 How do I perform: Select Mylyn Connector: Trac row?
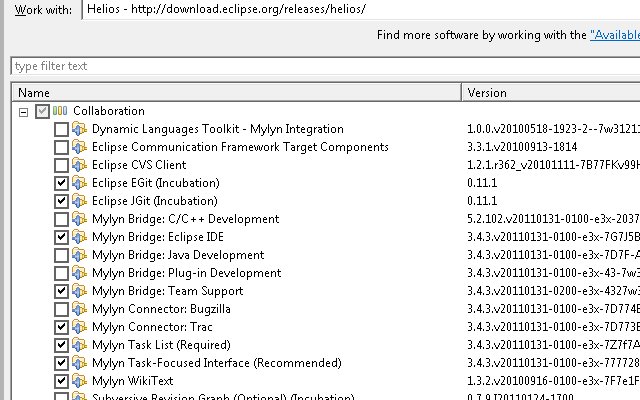[x=152, y=327]
